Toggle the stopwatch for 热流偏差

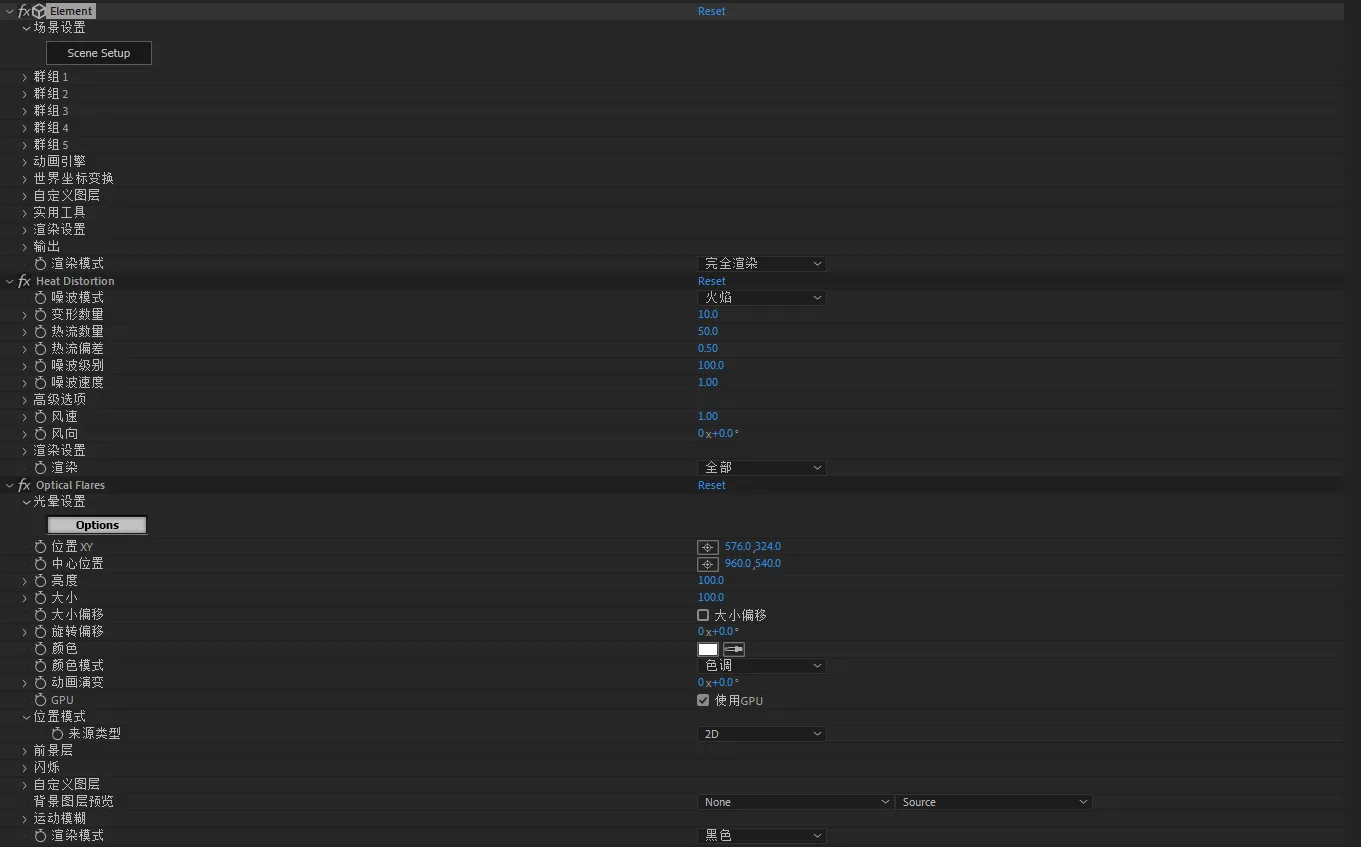tap(41, 349)
